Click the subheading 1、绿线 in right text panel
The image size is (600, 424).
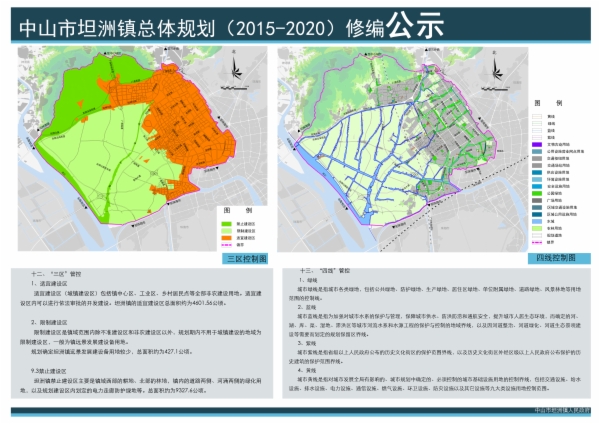coord(307,280)
